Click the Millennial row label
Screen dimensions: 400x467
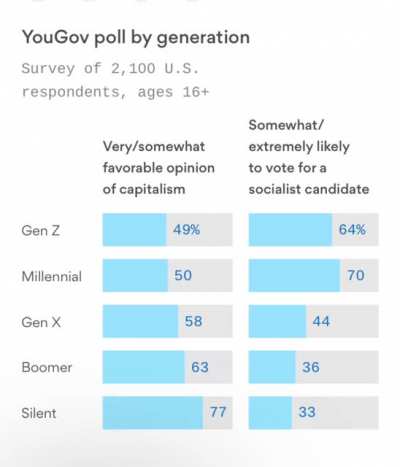[x=52, y=276]
